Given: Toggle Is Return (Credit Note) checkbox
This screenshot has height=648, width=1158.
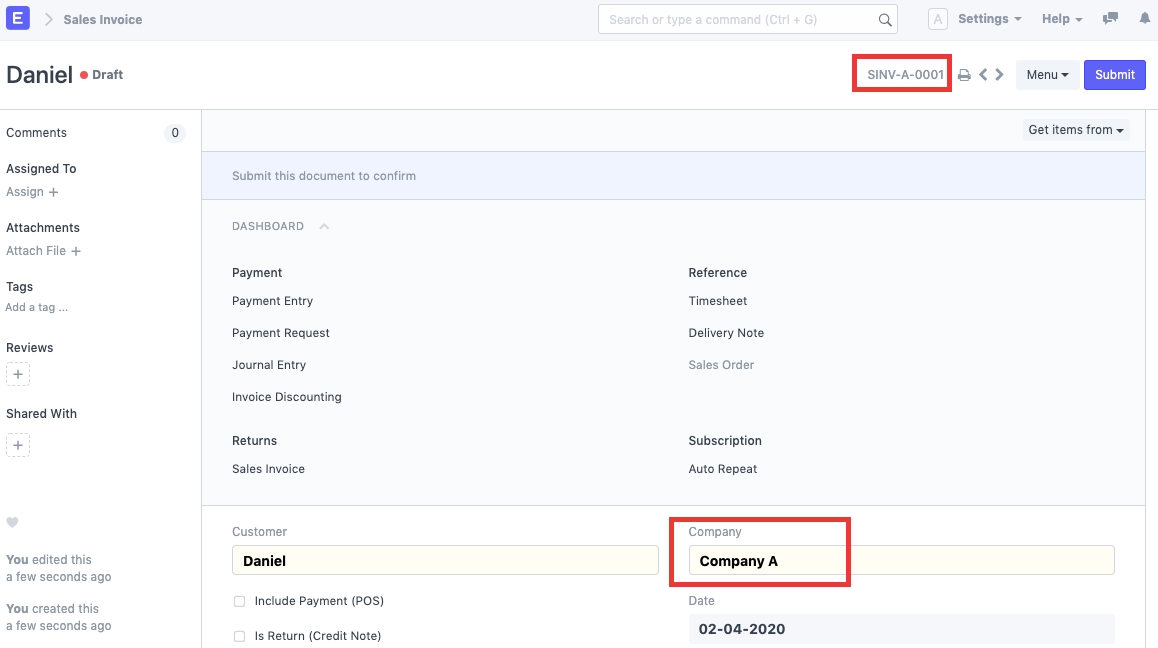Looking at the screenshot, I should click(239, 636).
